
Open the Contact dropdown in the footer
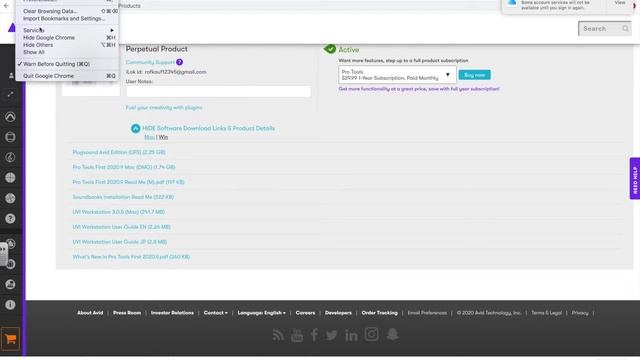pyautogui.click(x=216, y=313)
